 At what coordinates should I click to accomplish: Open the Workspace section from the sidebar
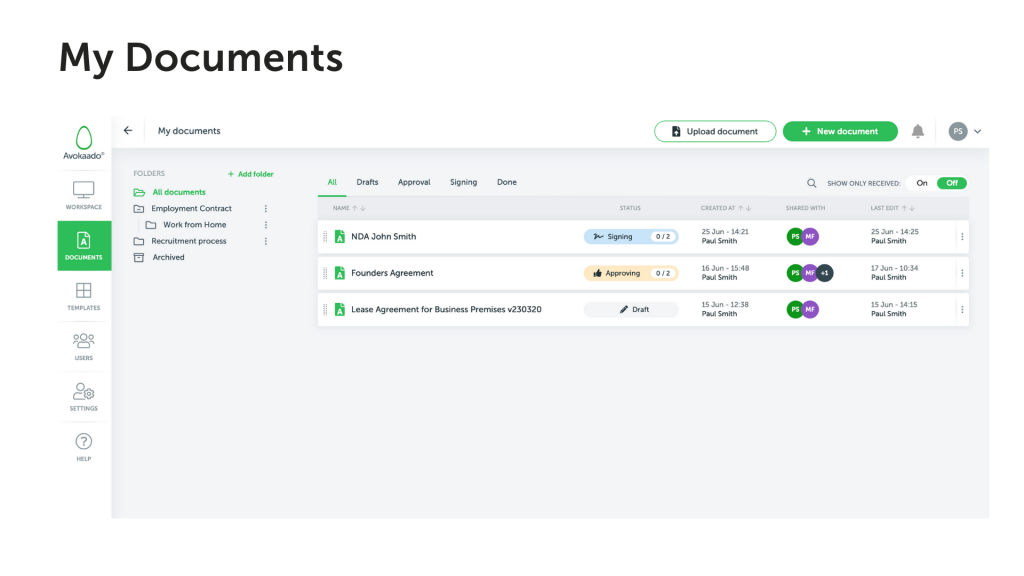coord(83,192)
